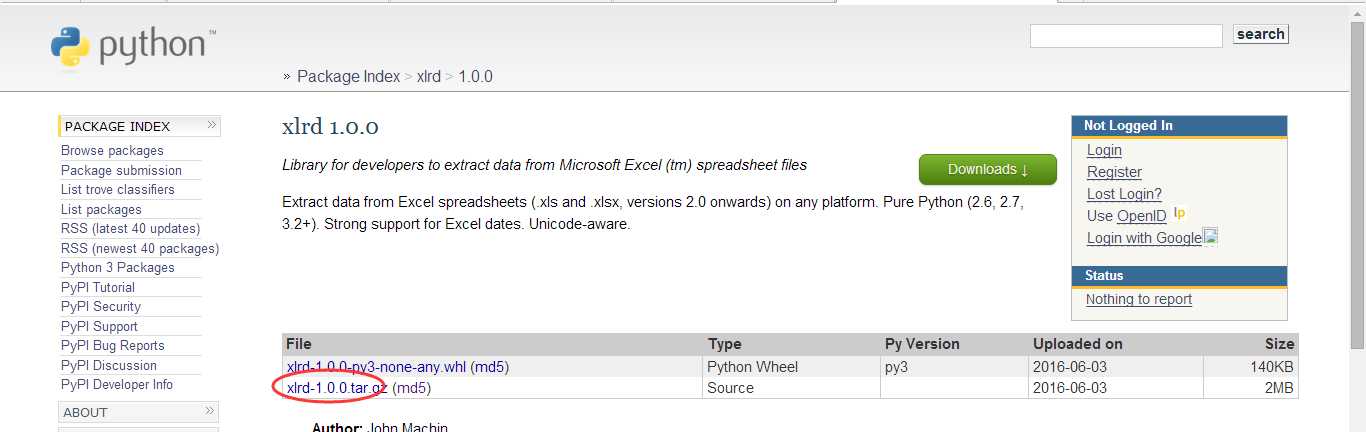This screenshot has width=1366, height=432.
Task: Open the xlrd breadcrumb link
Action: (429, 77)
